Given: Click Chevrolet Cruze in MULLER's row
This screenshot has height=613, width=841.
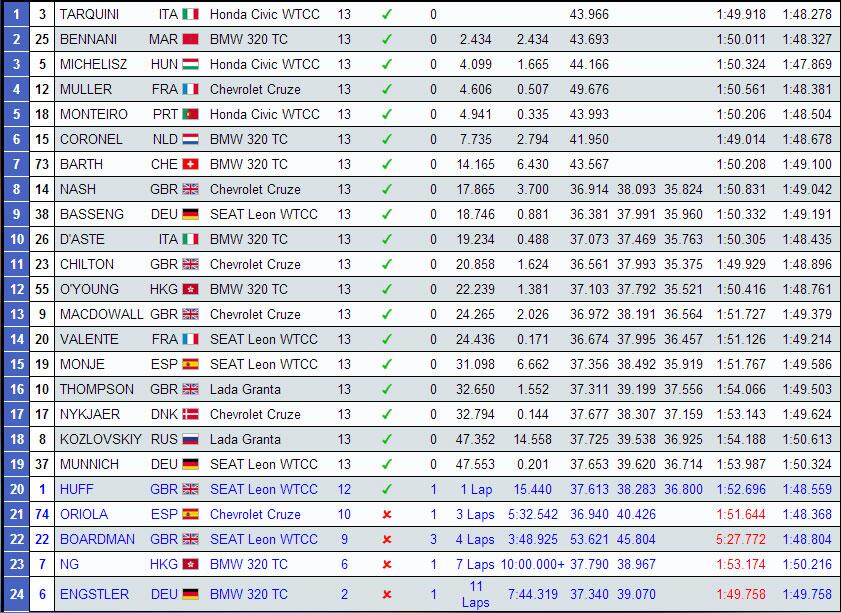Looking at the screenshot, I should pos(255,89).
